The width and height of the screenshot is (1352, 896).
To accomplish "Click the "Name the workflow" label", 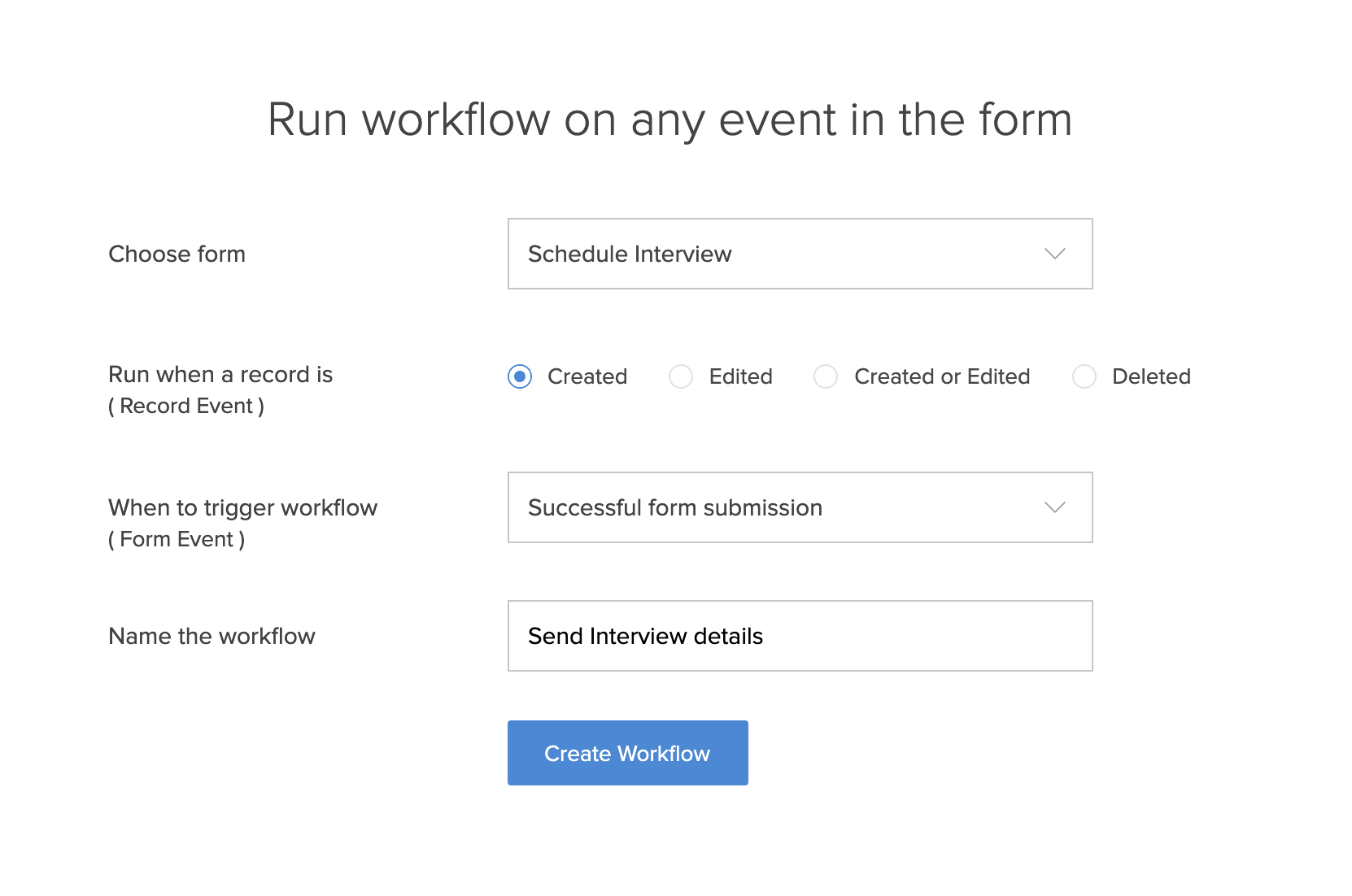I will [212, 636].
